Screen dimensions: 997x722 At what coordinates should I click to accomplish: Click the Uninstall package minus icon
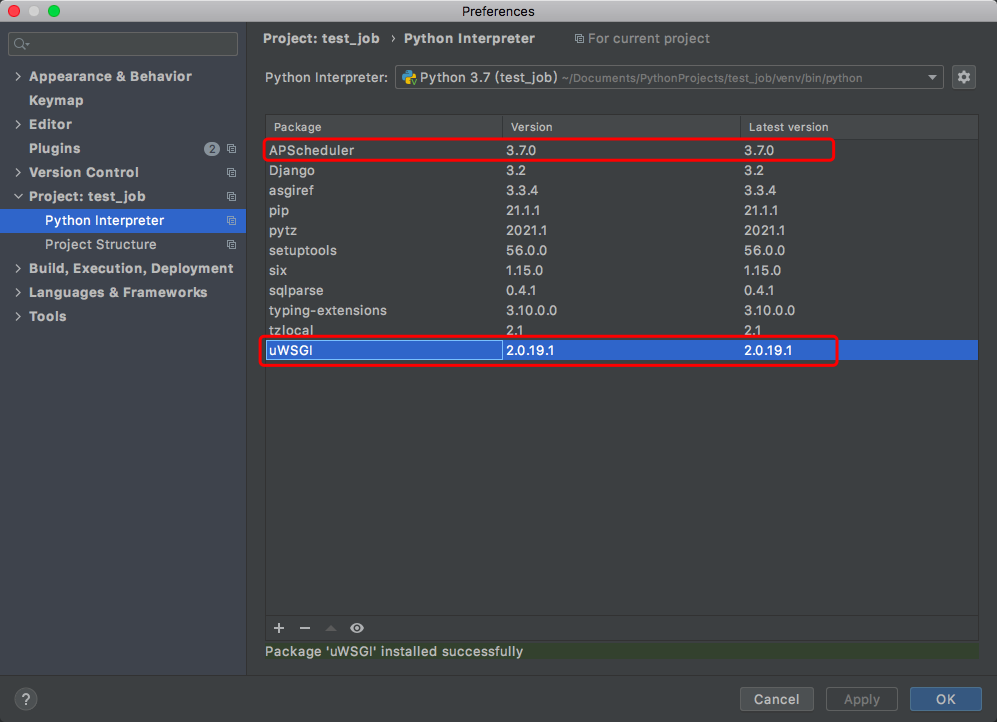[306, 628]
